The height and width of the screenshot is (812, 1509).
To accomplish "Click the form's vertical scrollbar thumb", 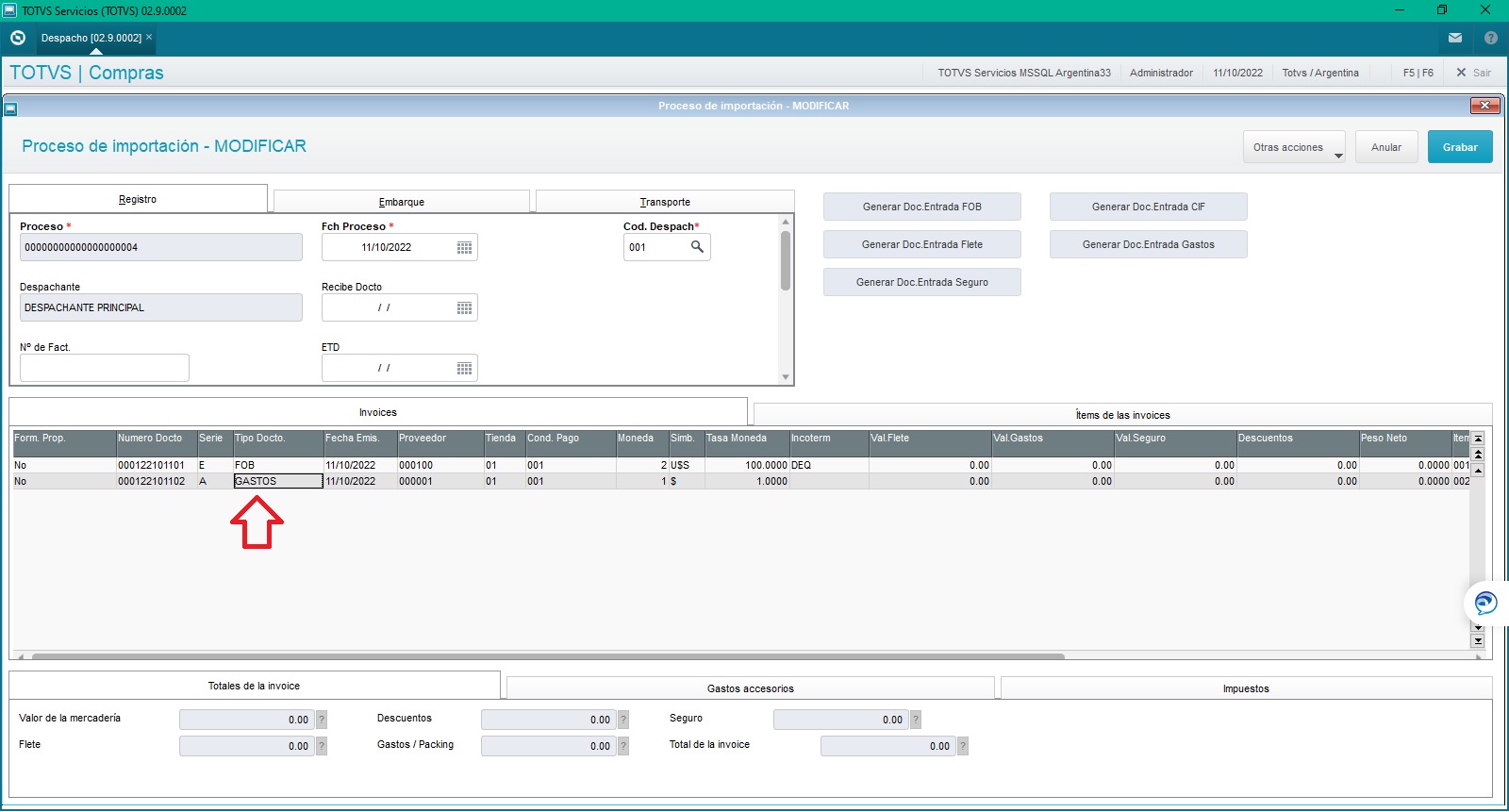I will [786, 260].
